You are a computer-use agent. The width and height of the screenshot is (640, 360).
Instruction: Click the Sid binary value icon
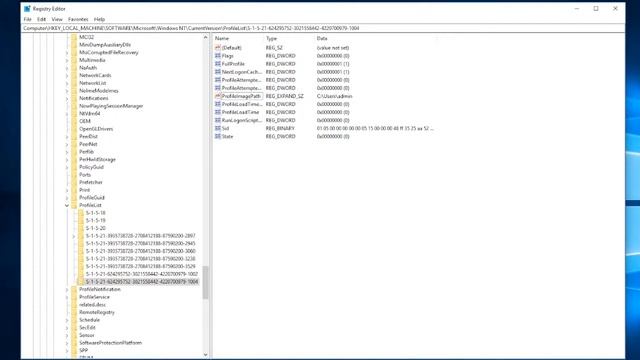(x=218, y=128)
